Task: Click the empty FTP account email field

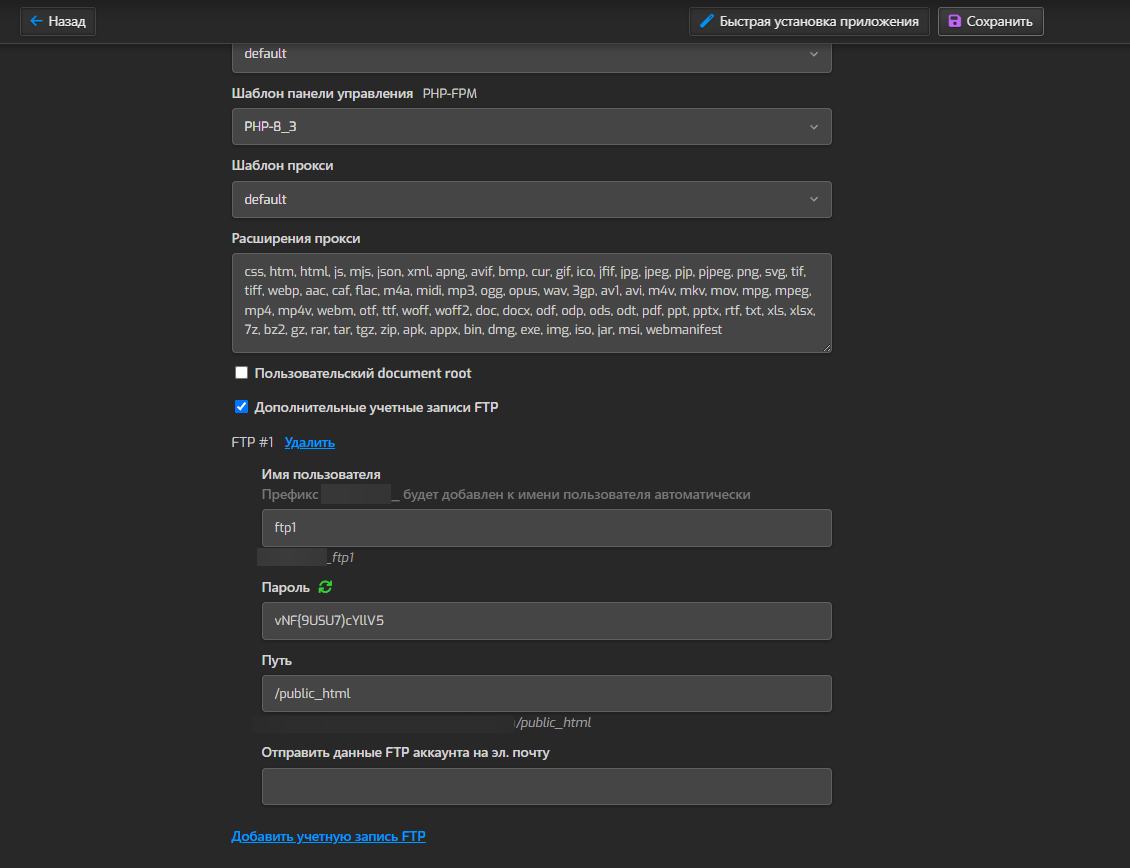Action: point(546,786)
